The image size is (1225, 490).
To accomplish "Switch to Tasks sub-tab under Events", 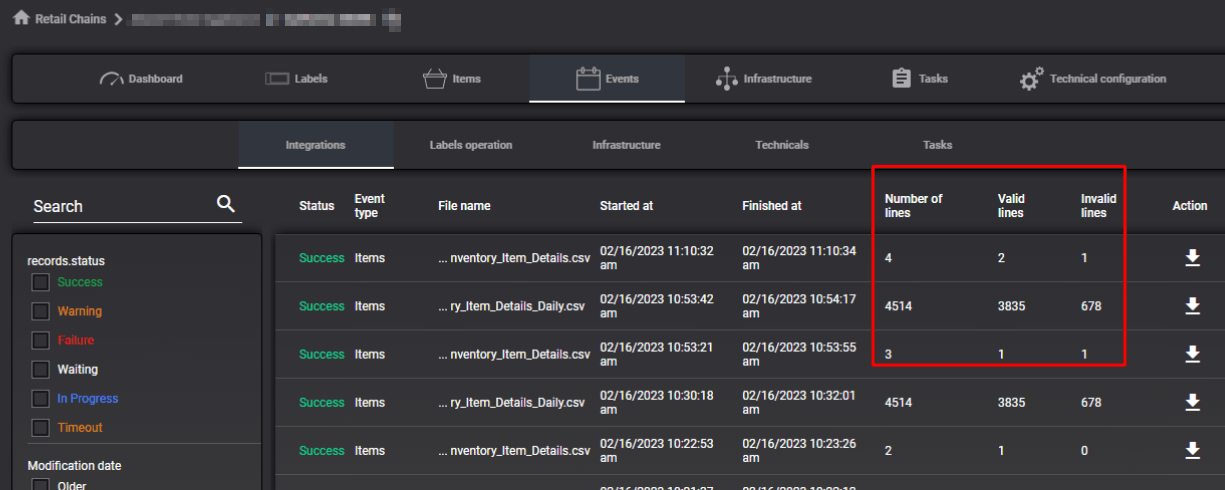I will (938, 145).
